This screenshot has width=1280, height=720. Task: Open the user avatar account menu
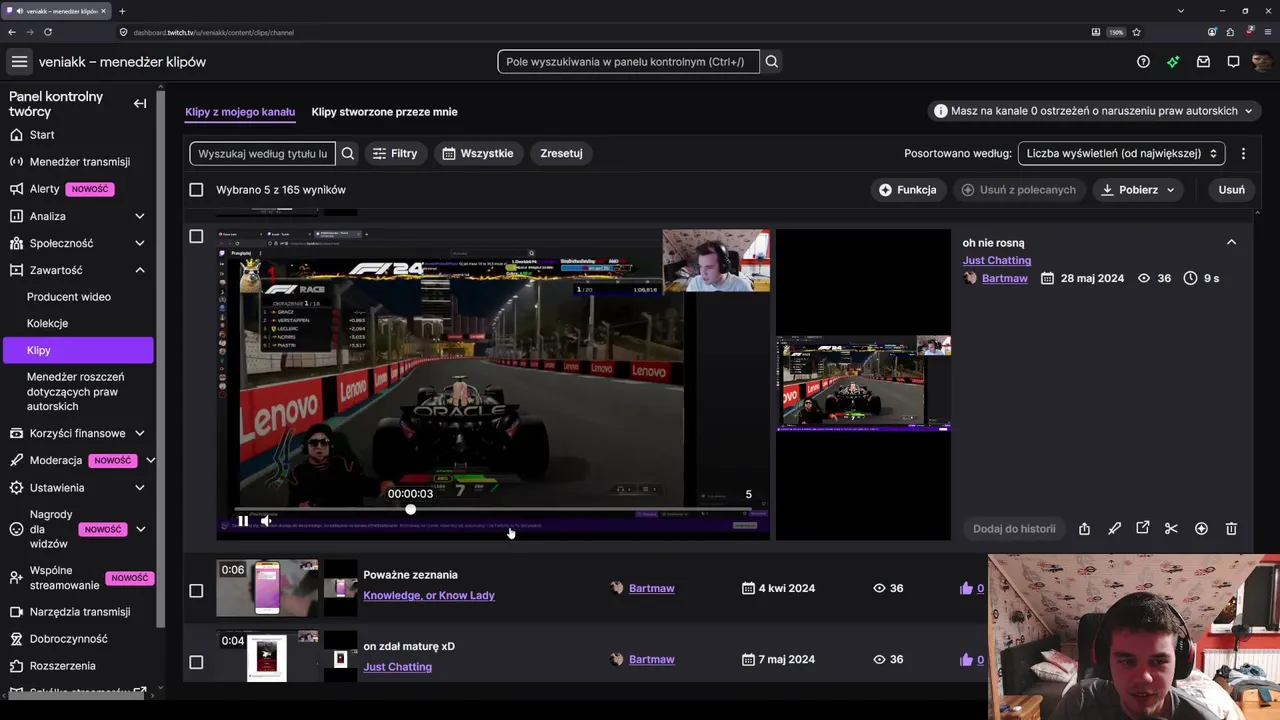pyautogui.click(x=1262, y=62)
